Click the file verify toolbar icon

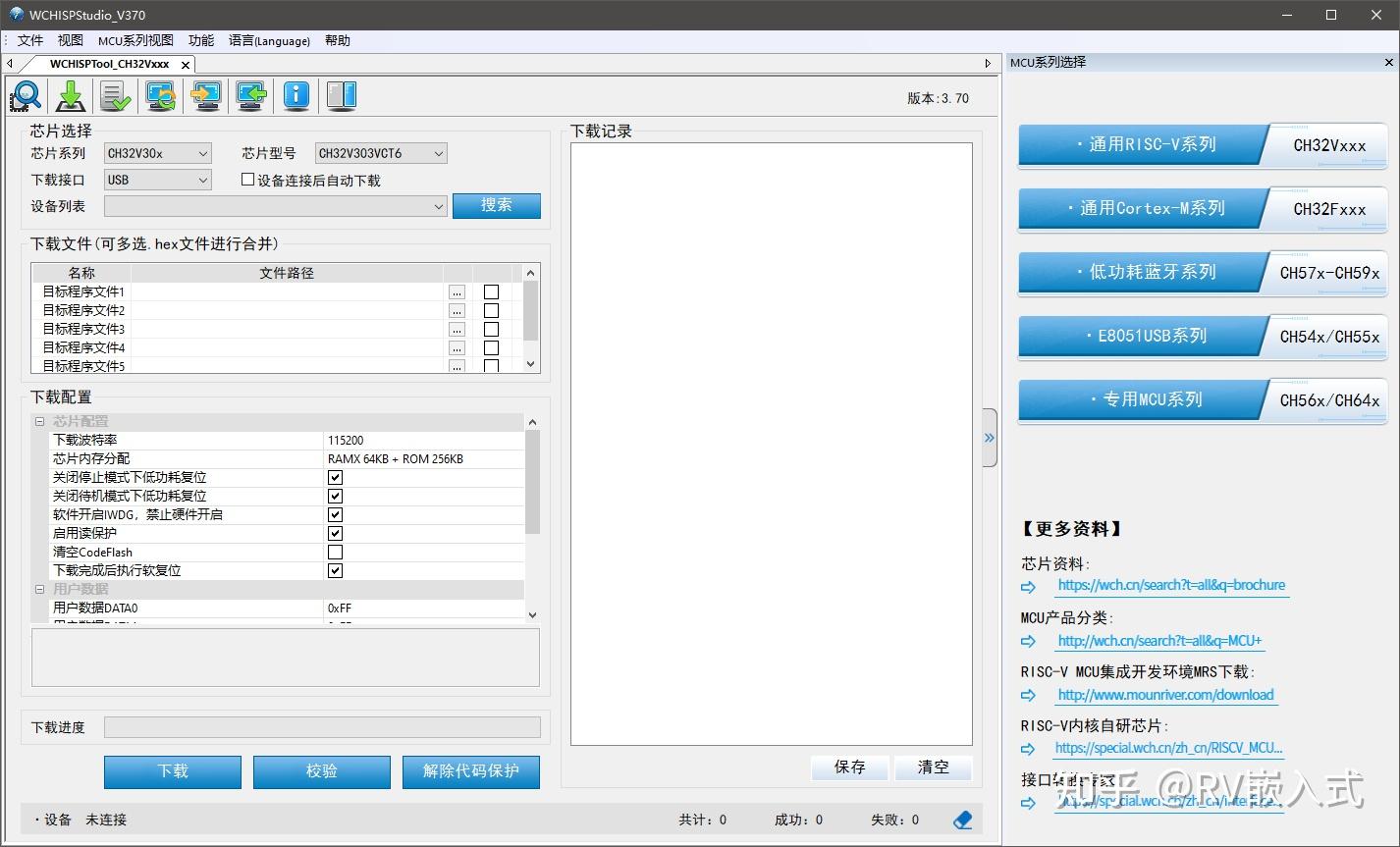coord(115,95)
